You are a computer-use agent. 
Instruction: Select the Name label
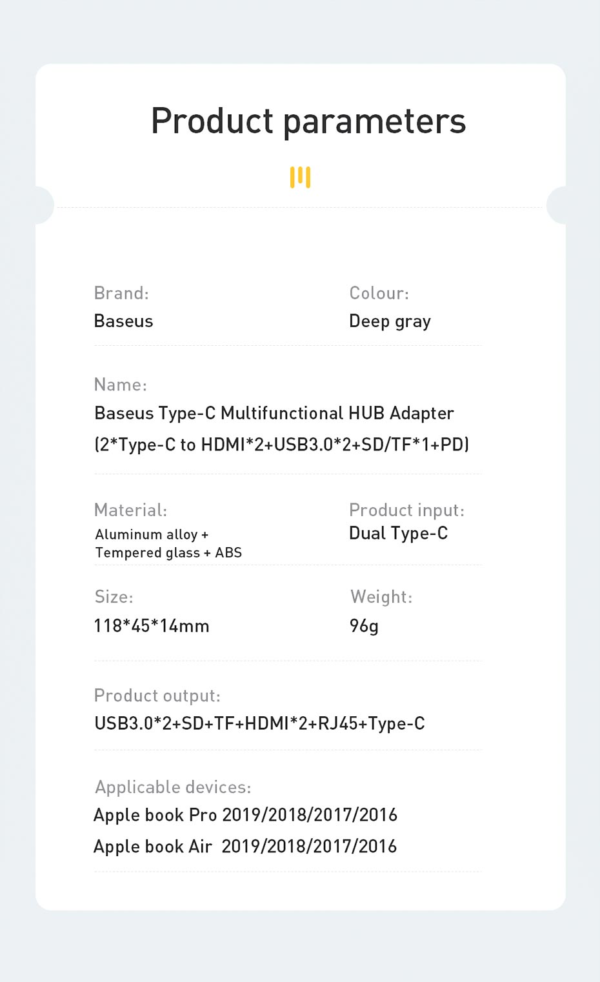pos(120,385)
